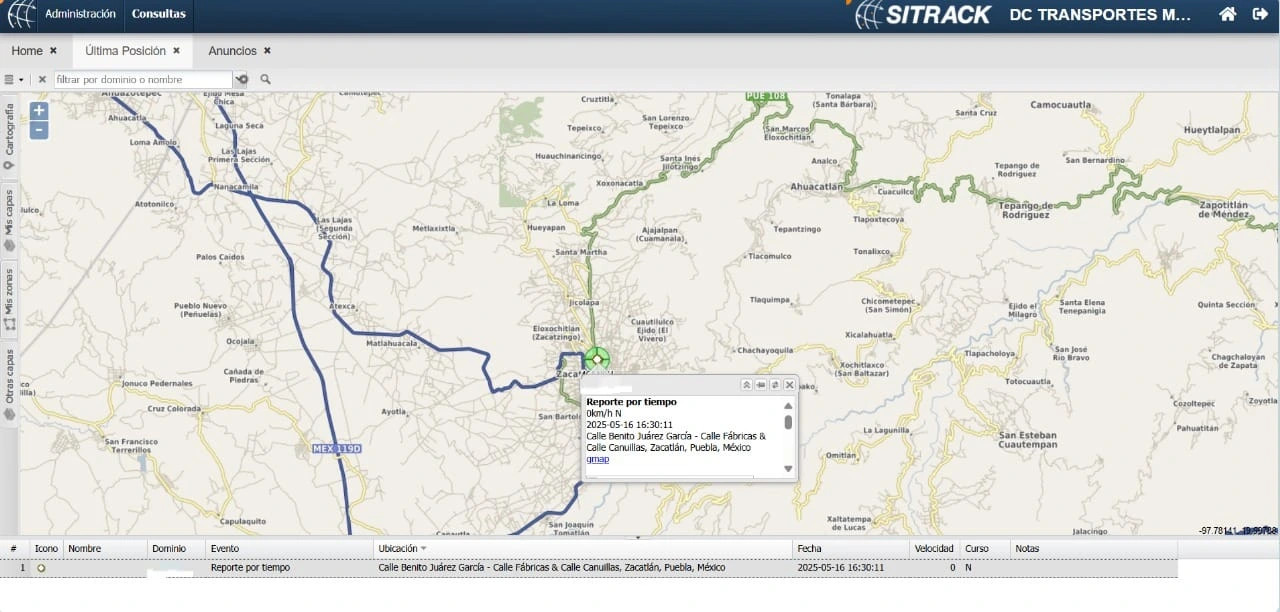Click the popup vertical scrollbar thumb
1280x612 pixels.
788,422
